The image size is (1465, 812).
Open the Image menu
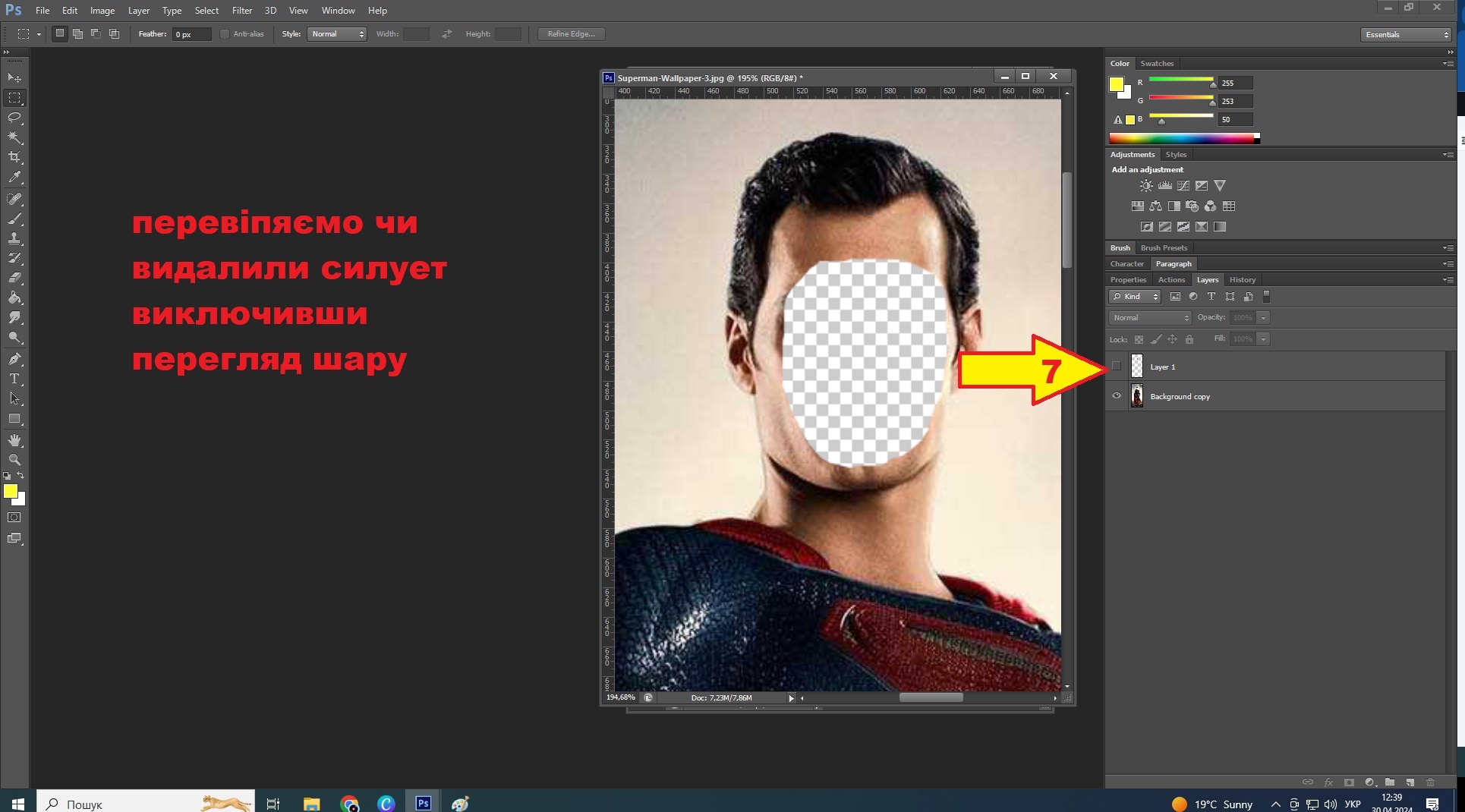[x=102, y=11]
